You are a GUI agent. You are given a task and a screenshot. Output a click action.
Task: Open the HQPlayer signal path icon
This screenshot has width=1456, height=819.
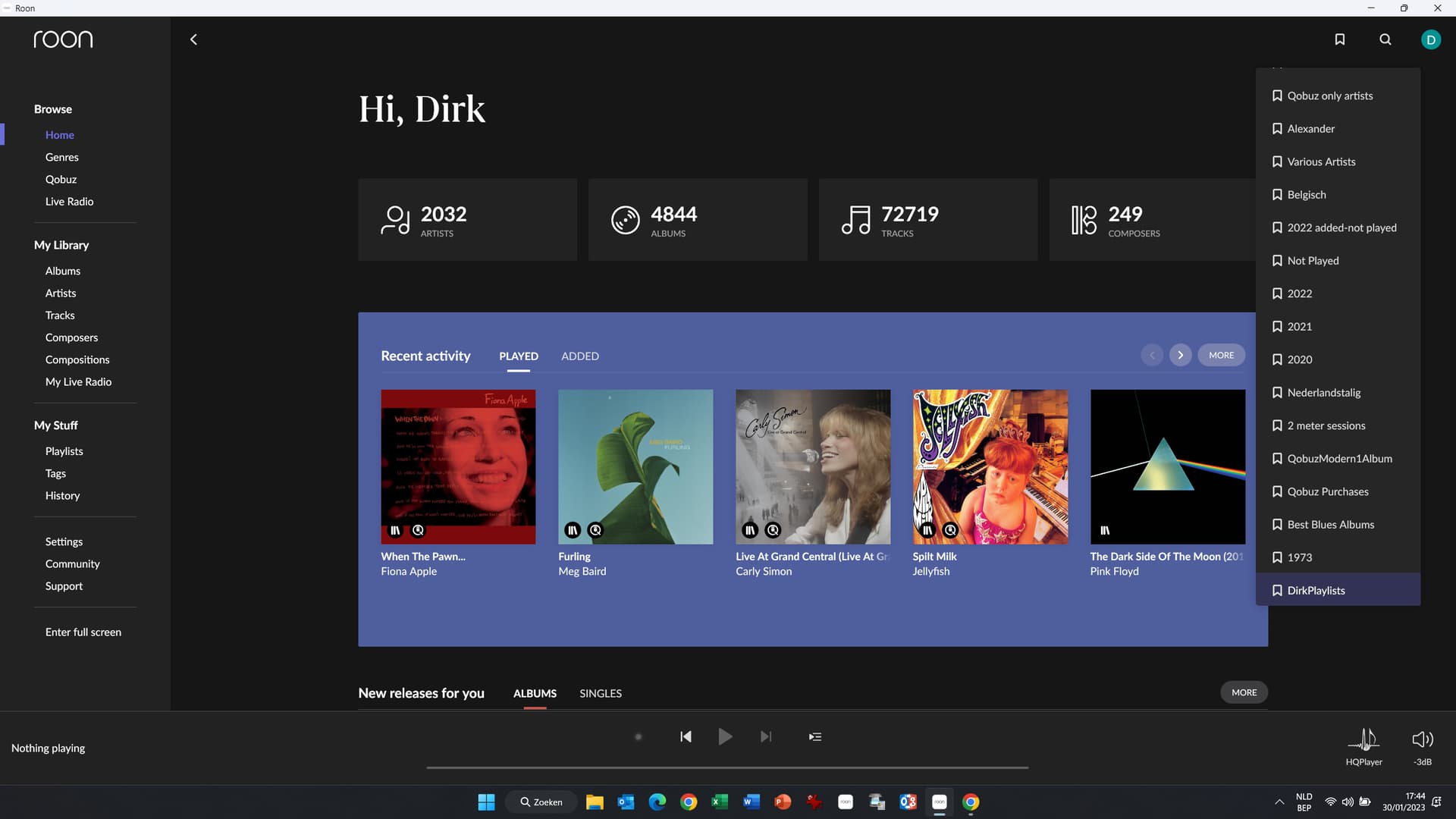click(x=1363, y=739)
